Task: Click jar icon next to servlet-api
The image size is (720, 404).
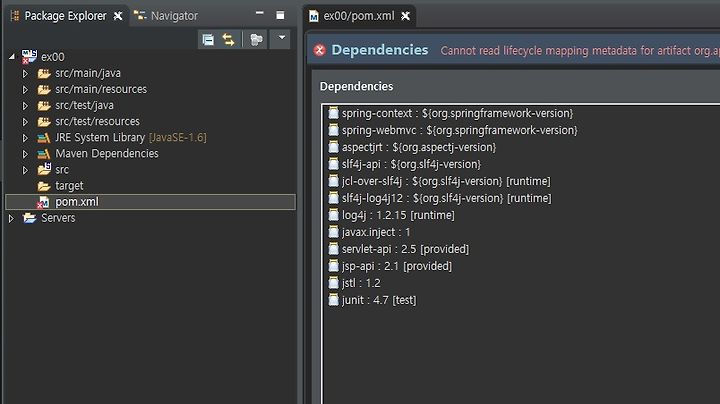Action: [x=333, y=249]
